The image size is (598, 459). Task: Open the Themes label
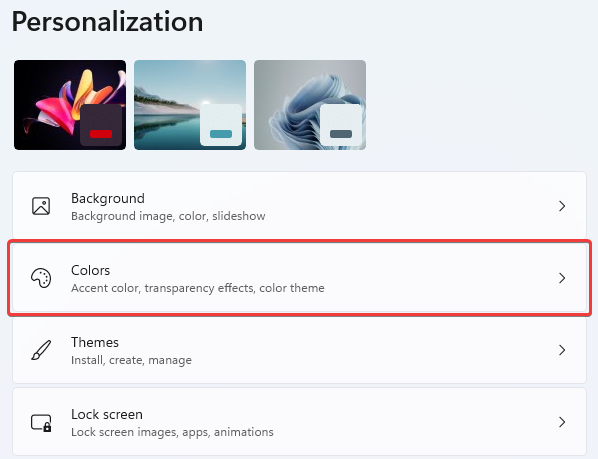pos(95,342)
